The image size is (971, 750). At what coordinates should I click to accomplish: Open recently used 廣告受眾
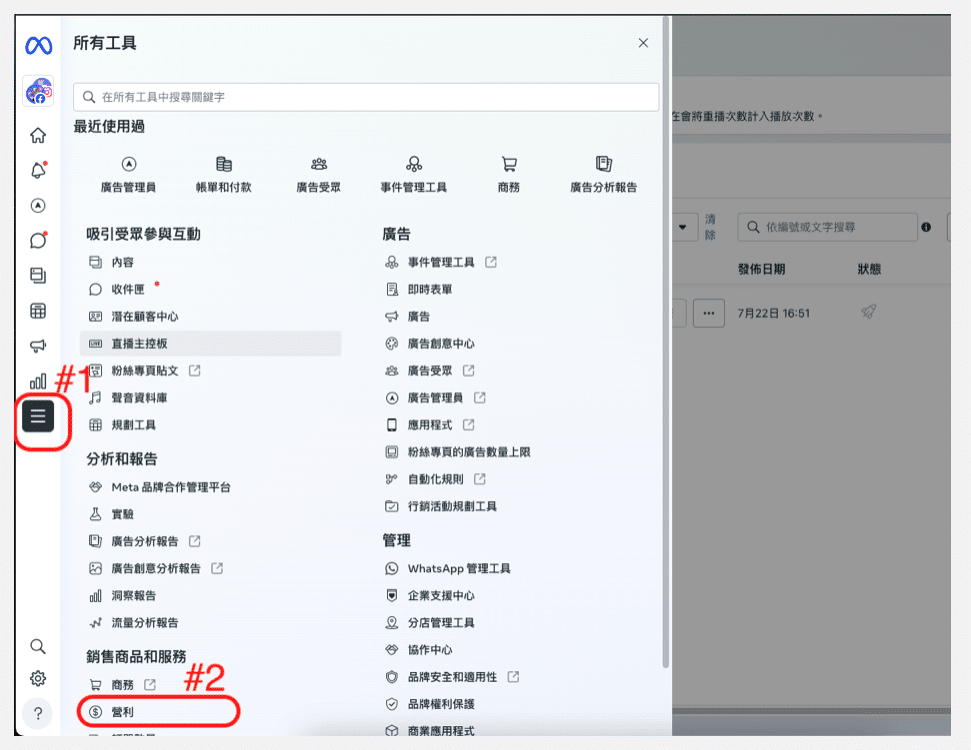[319, 175]
